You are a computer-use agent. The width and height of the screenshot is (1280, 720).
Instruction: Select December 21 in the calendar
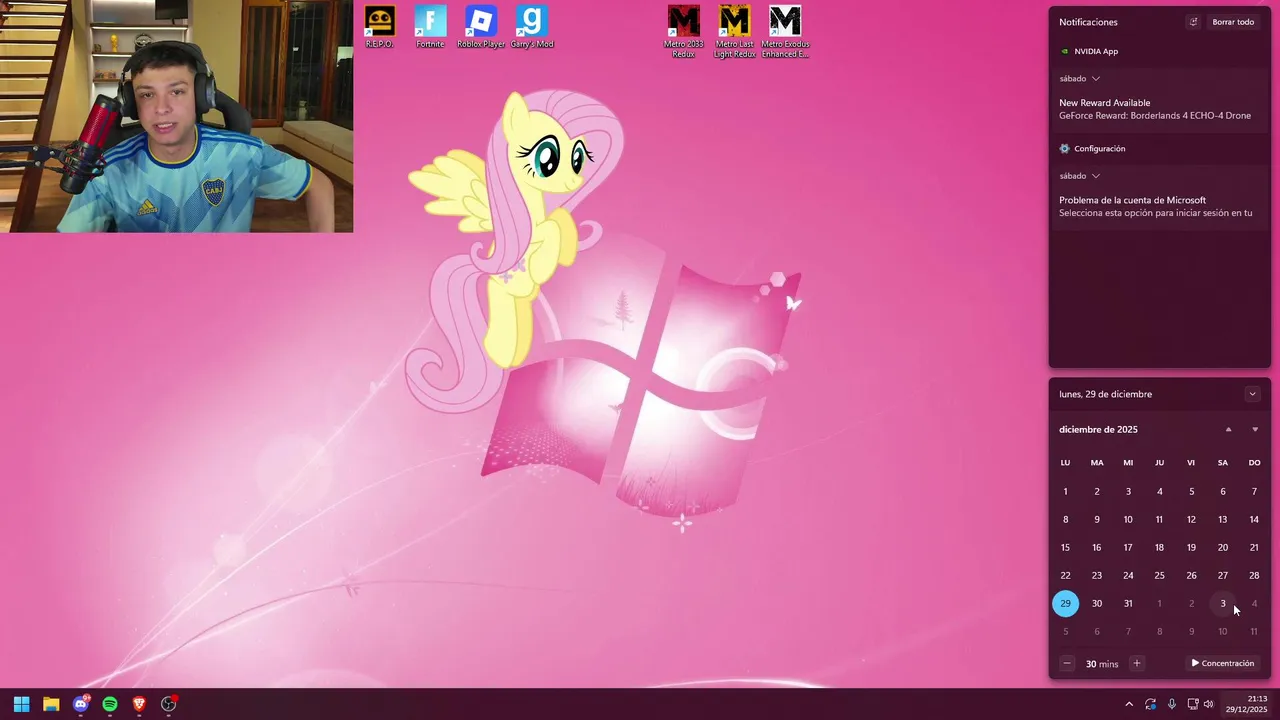point(1254,547)
